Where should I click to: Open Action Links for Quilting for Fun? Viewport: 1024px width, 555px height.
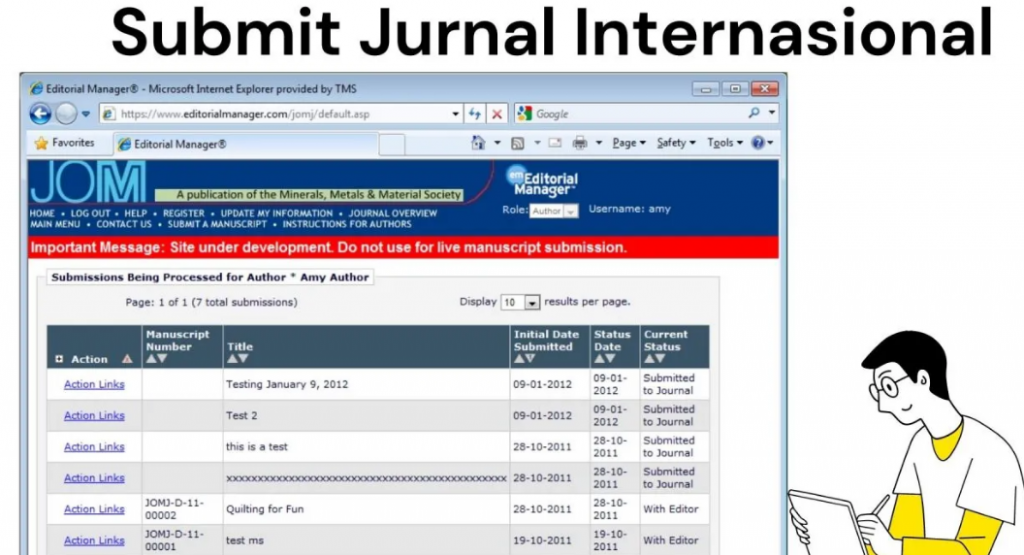pyautogui.click(x=94, y=509)
